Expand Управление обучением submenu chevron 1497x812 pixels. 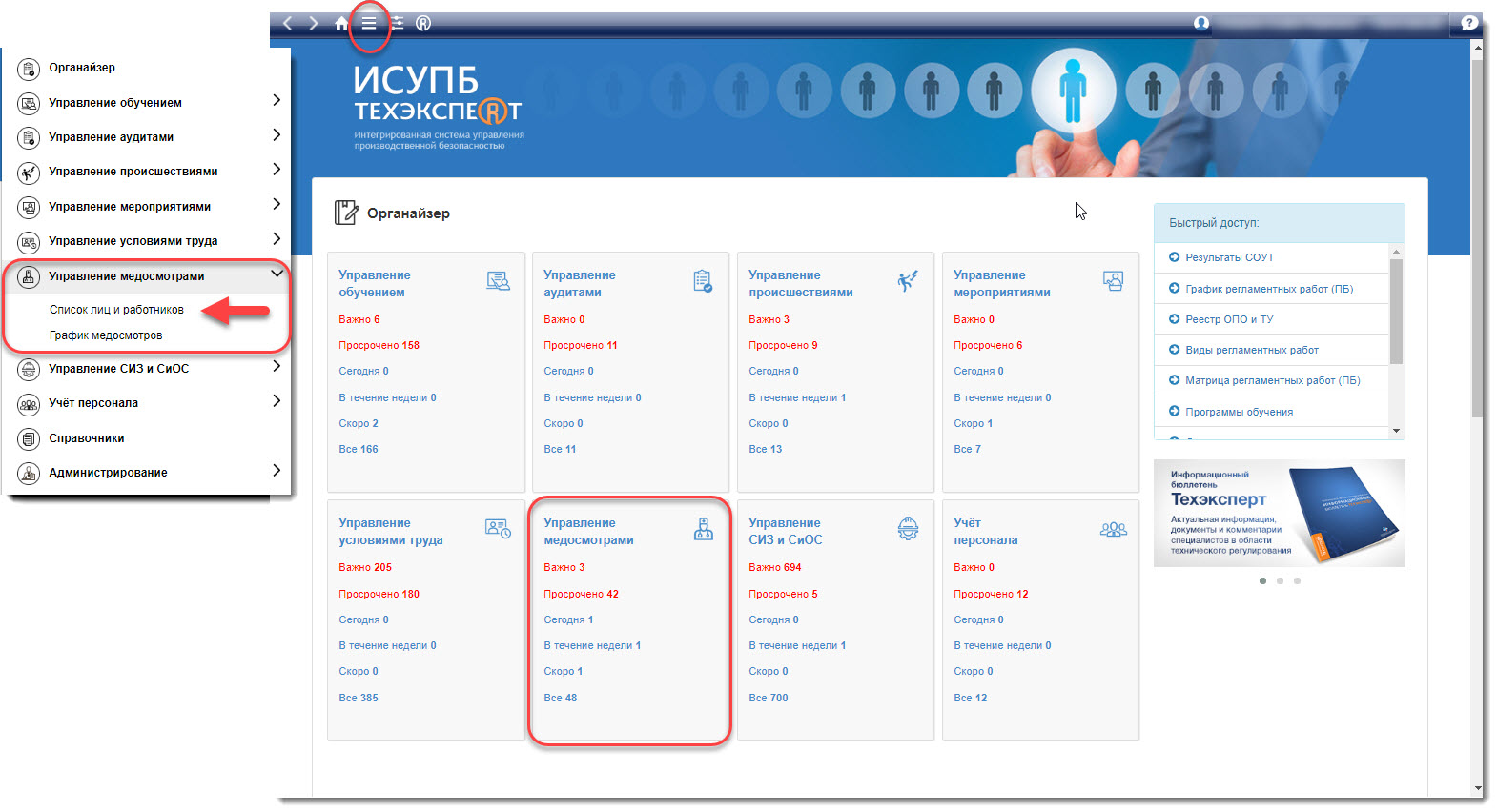(277, 100)
